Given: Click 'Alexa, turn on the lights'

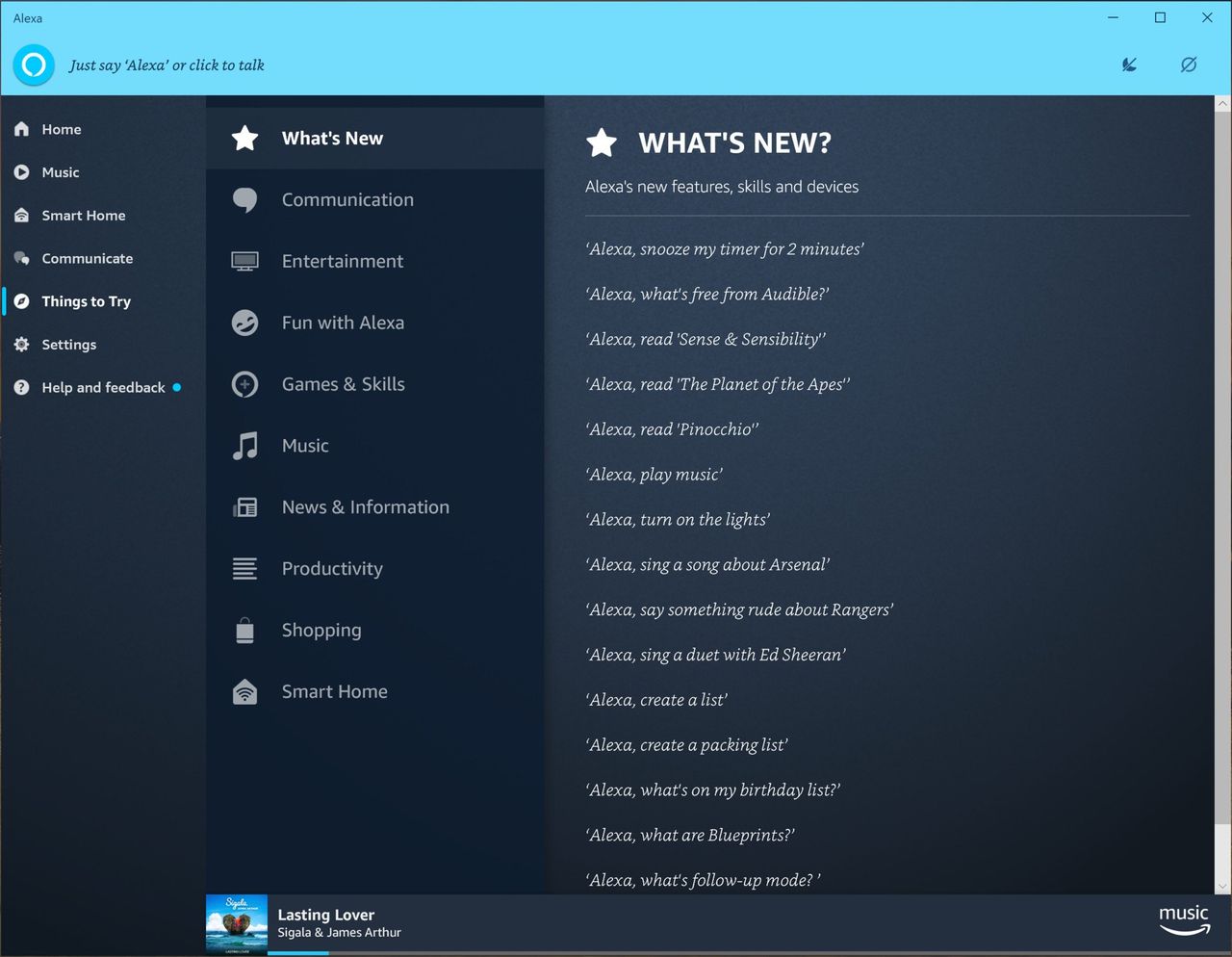Looking at the screenshot, I should coord(678,520).
